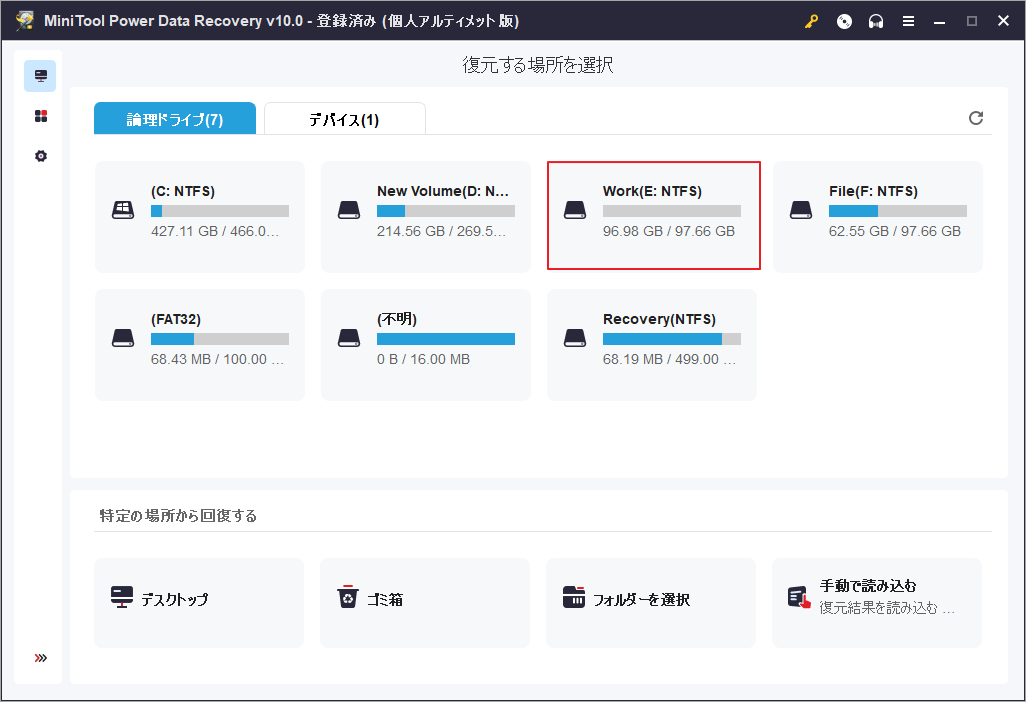Pick the FAT32 partition tile

coord(200,344)
